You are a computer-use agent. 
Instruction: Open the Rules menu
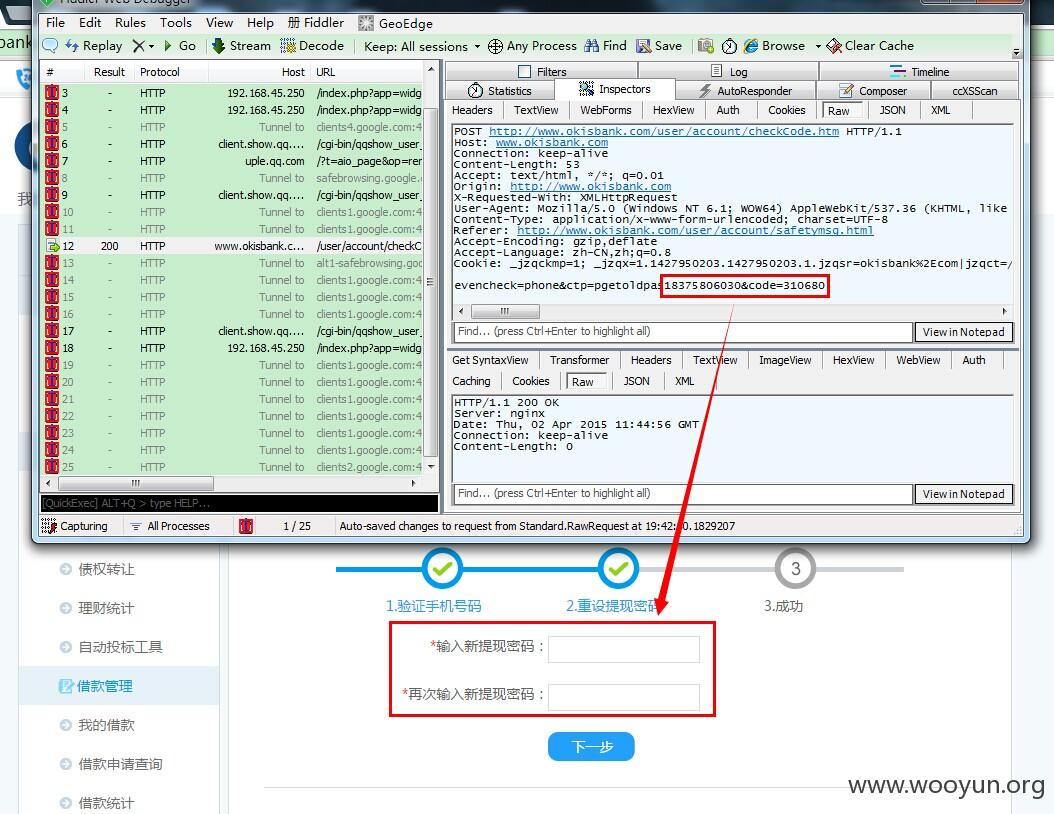(x=130, y=23)
